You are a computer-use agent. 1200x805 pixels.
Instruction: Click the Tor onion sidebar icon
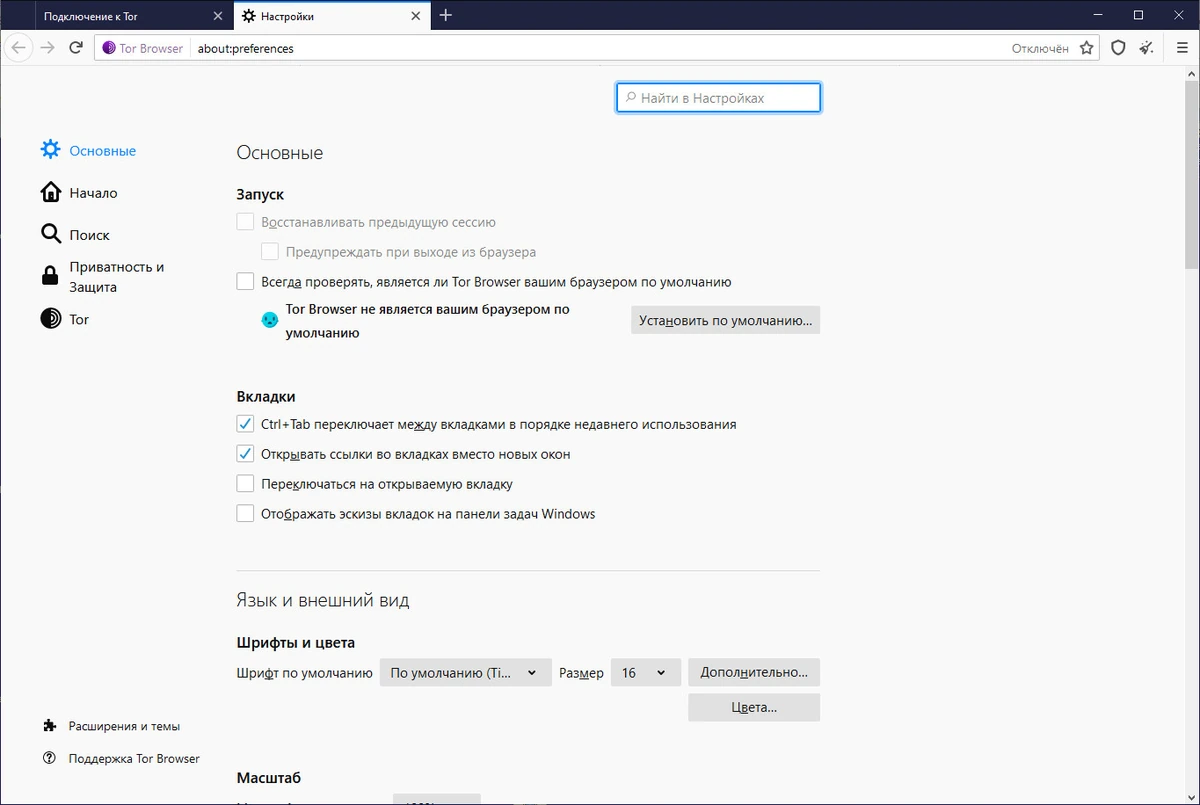50,319
